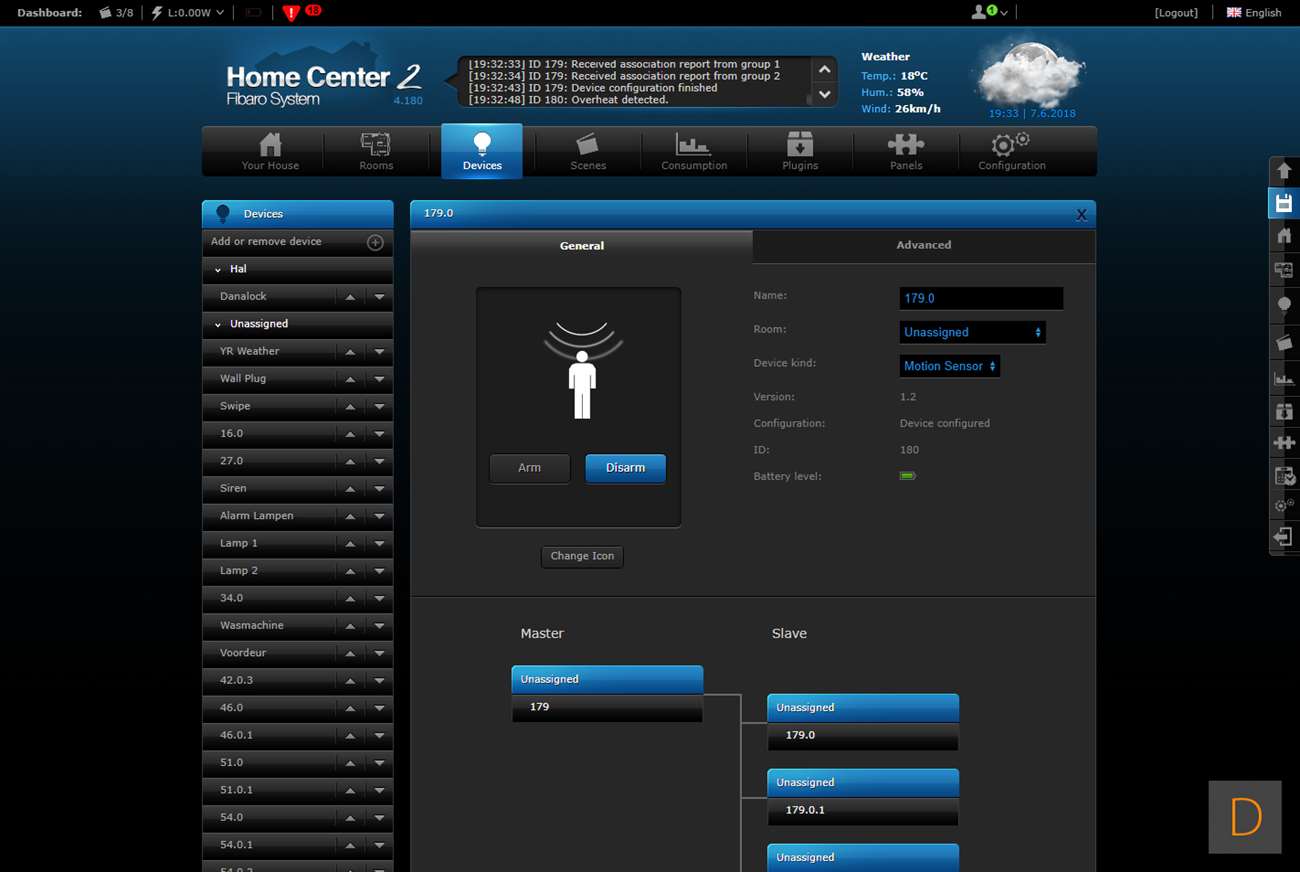Select device 27.0 in the list
This screenshot has width=1300, height=872.
pyautogui.click(x=231, y=461)
